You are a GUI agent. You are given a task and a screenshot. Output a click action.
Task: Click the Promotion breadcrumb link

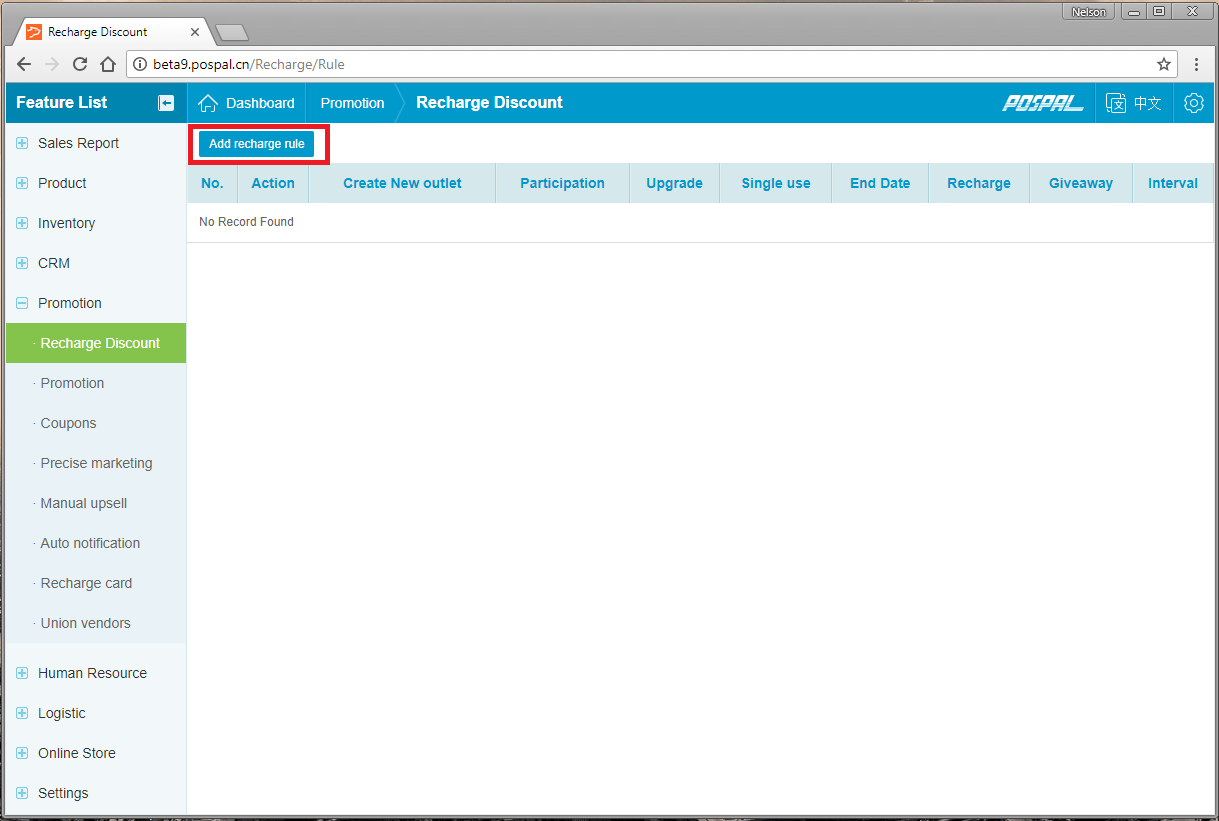point(352,103)
